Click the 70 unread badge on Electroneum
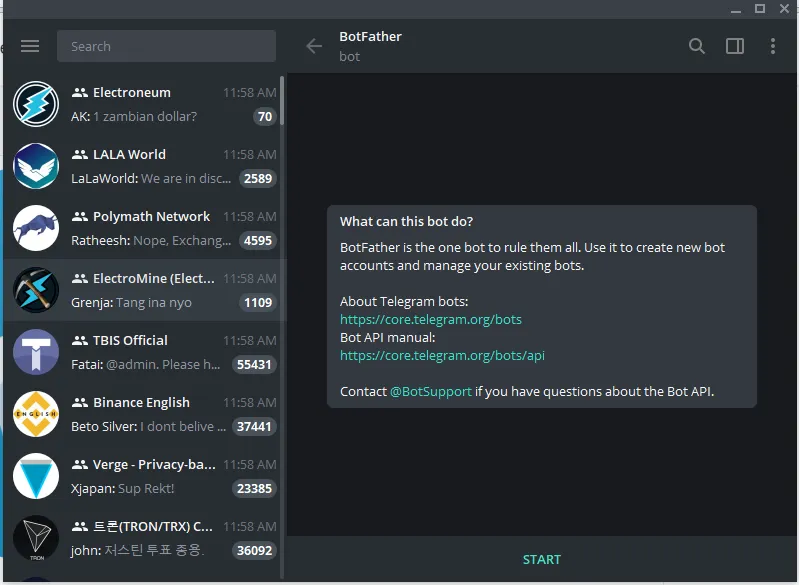 click(x=265, y=117)
